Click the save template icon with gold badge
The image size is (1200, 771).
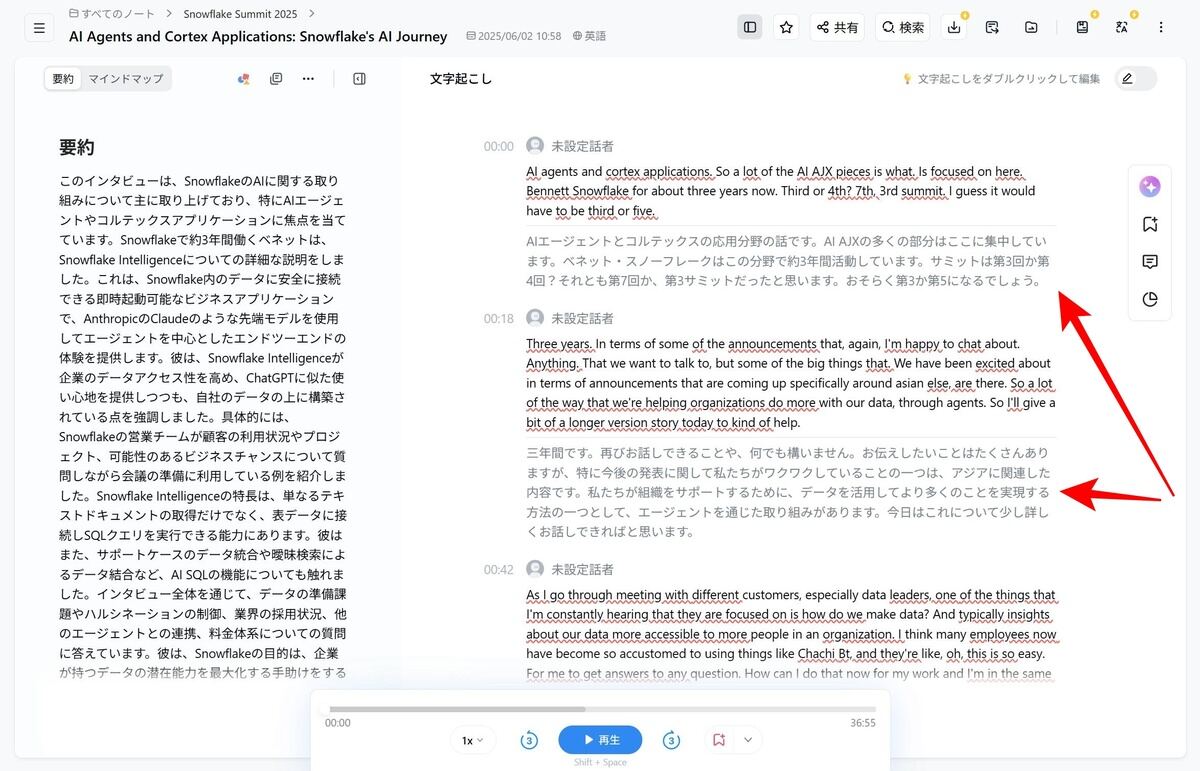pos(1083,27)
